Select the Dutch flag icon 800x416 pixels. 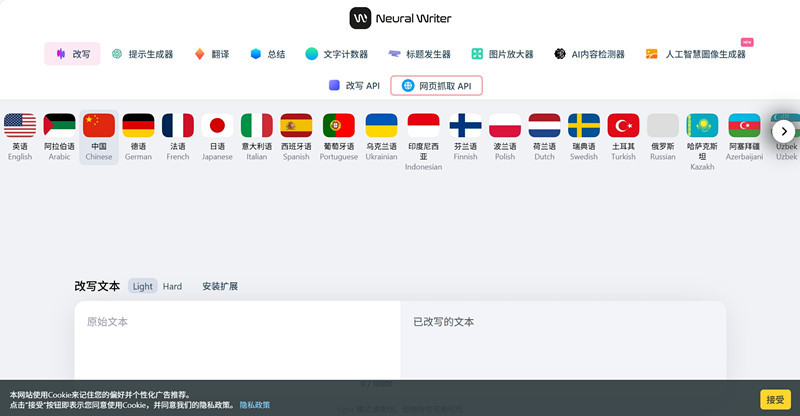(x=544, y=126)
